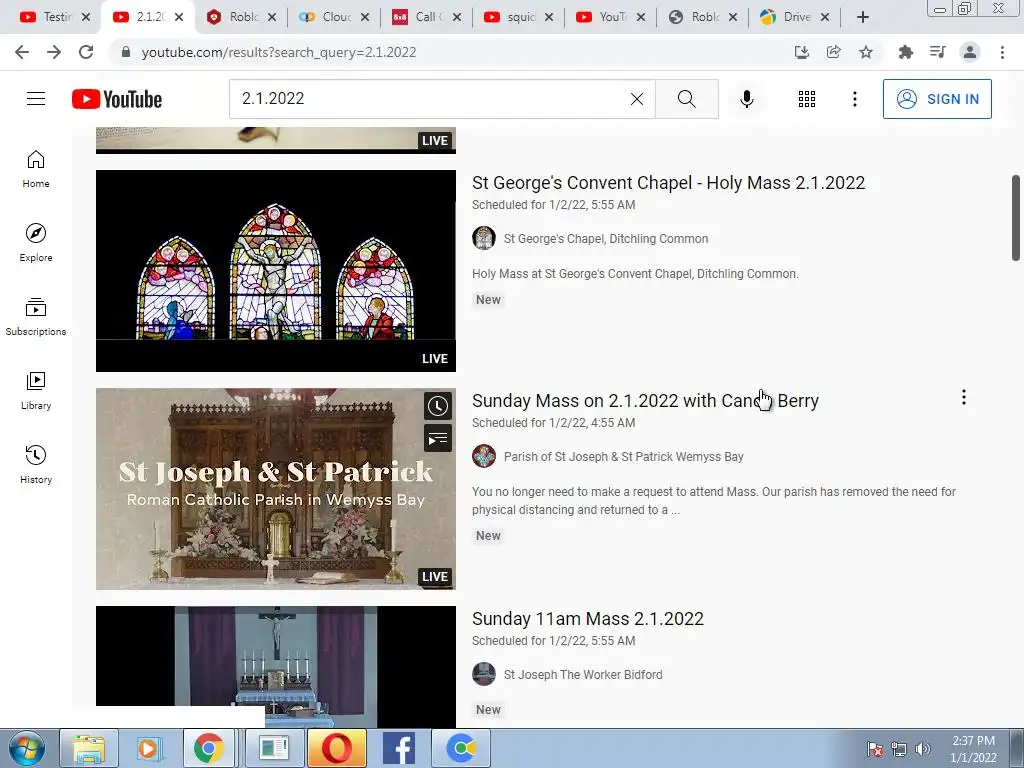
Task: Add Sunday Mass video to queue
Action: (438, 438)
